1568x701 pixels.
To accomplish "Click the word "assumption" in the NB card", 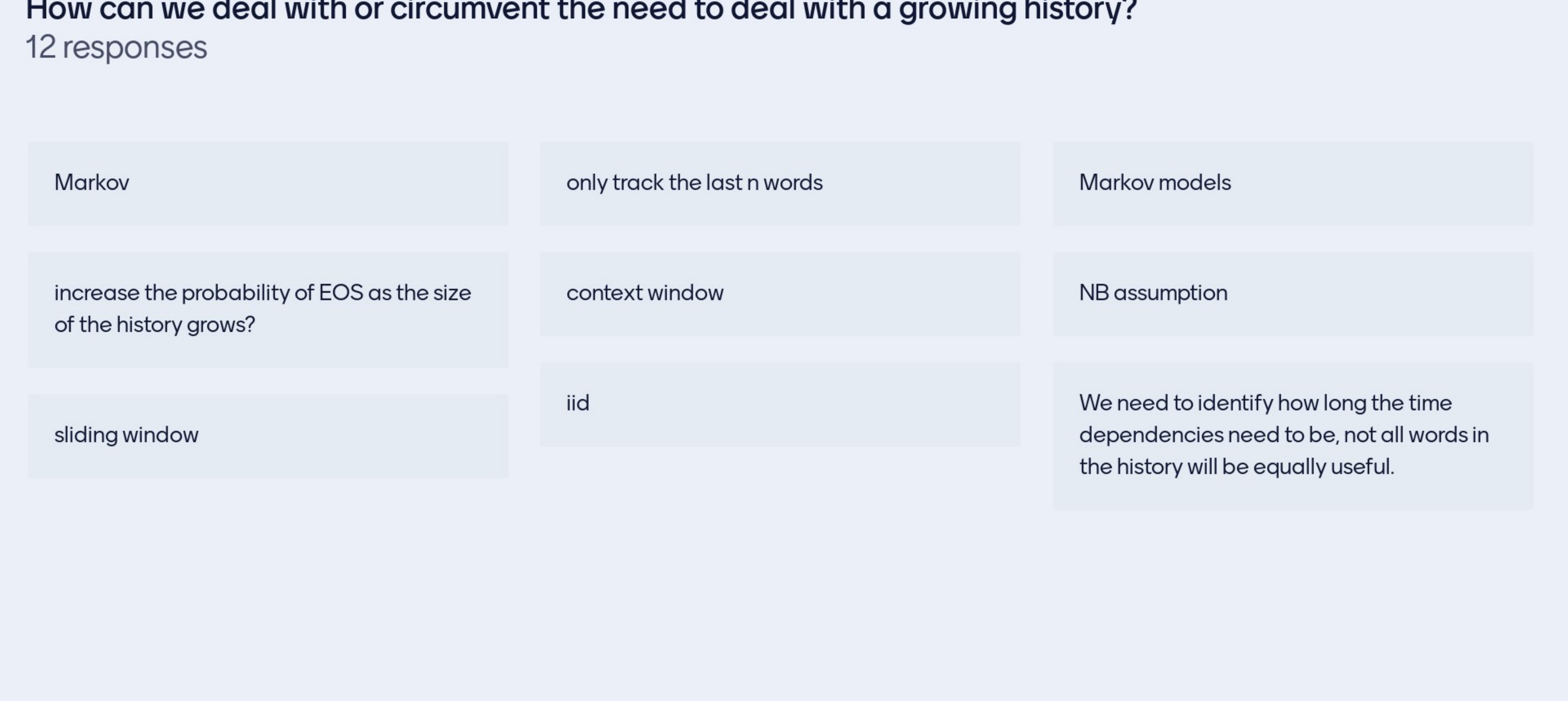I will [x=1170, y=293].
